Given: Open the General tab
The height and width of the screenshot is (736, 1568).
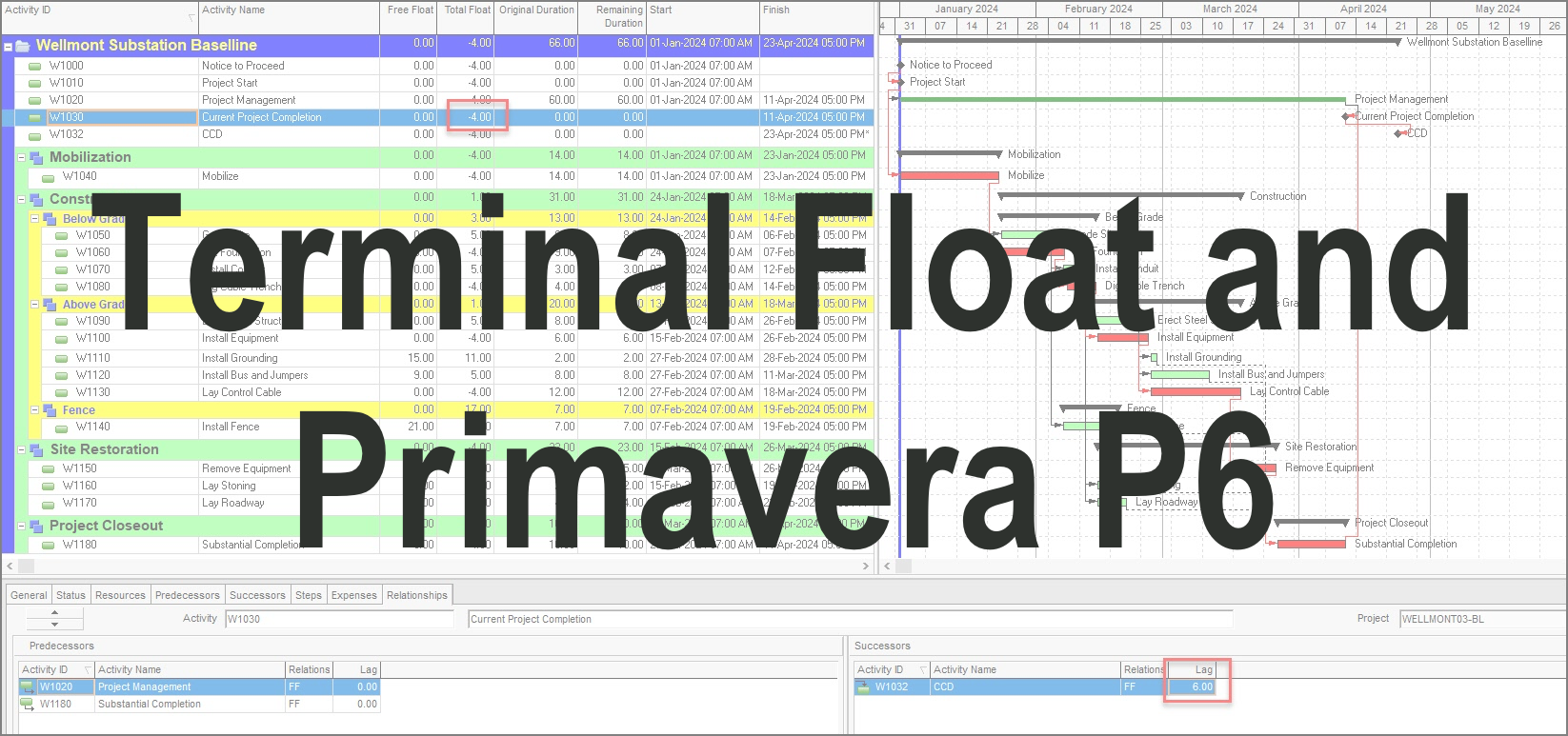Looking at the screenshot, I should click(x=29, y=595).
